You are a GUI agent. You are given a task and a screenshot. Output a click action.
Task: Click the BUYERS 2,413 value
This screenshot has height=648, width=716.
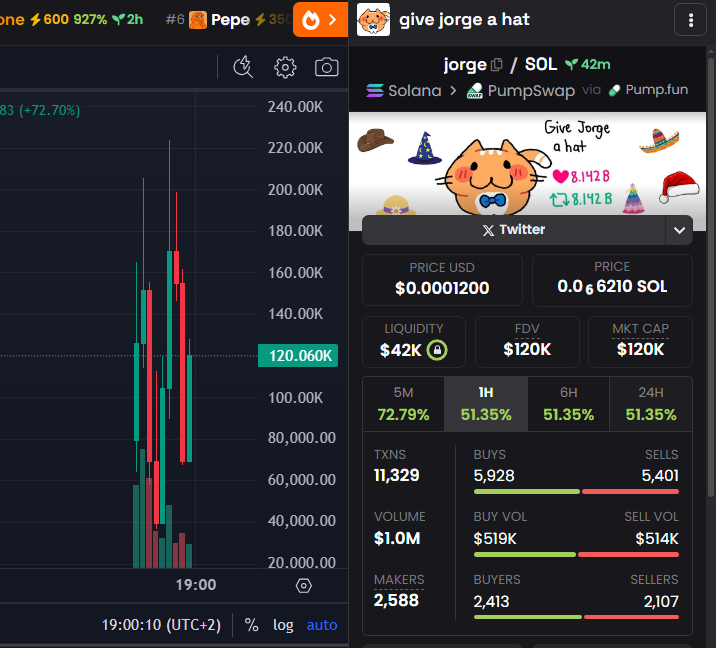[491, 601]
